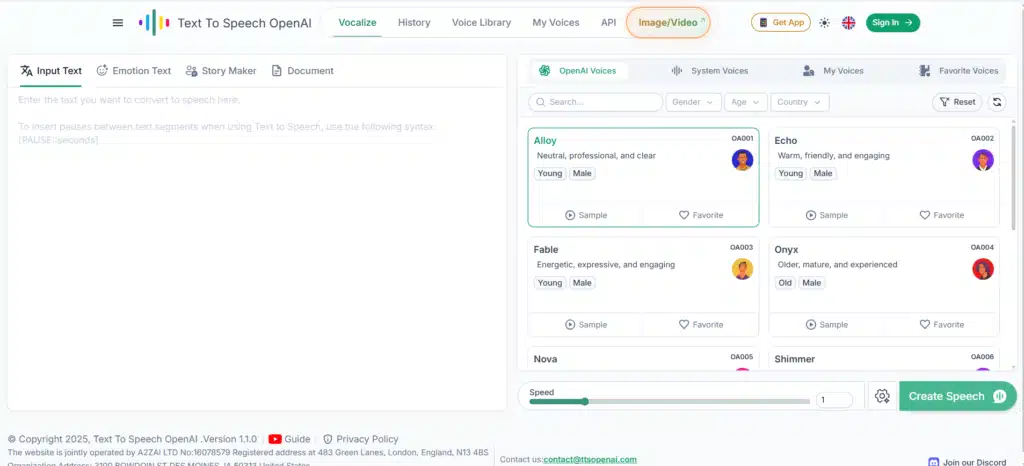Screen dimensions: 1024x466
Task: Click the OA001 voice ID label
Action: [742, 138]
